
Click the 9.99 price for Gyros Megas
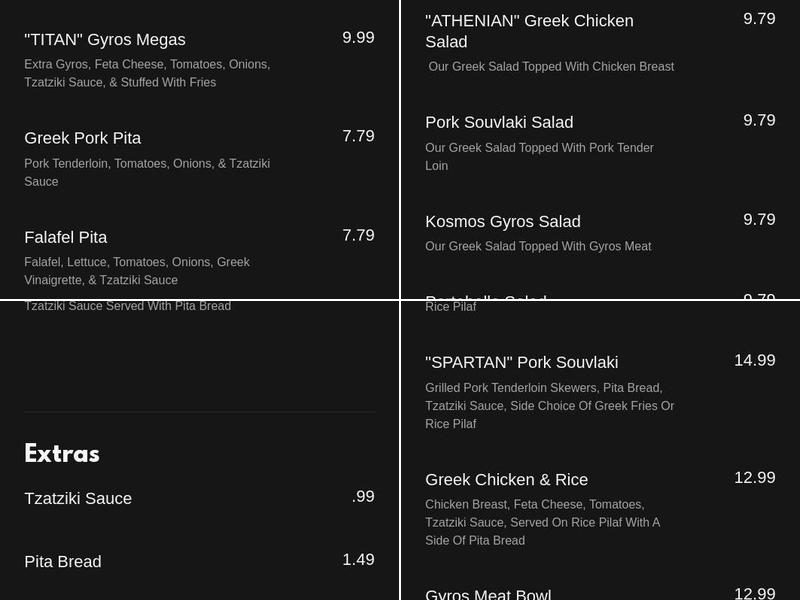[358, 38]
